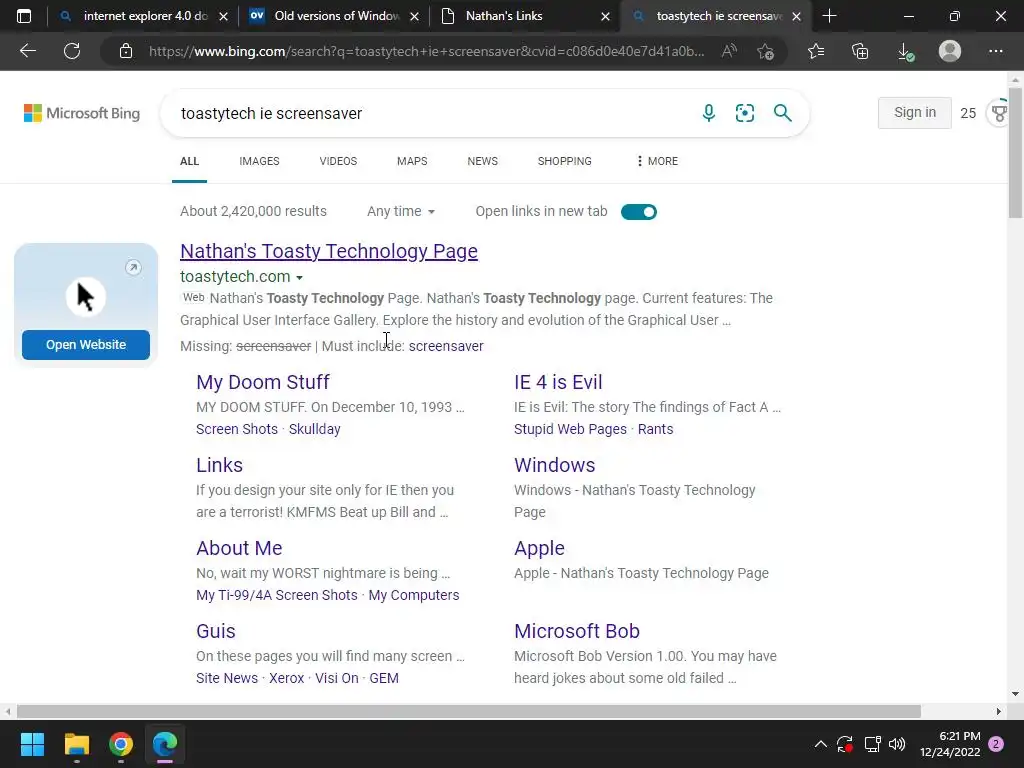The width and height of the screenshot is (1024, 768).
Task: Open Nathan's Toasty Technology Page result
Action: 329,251
